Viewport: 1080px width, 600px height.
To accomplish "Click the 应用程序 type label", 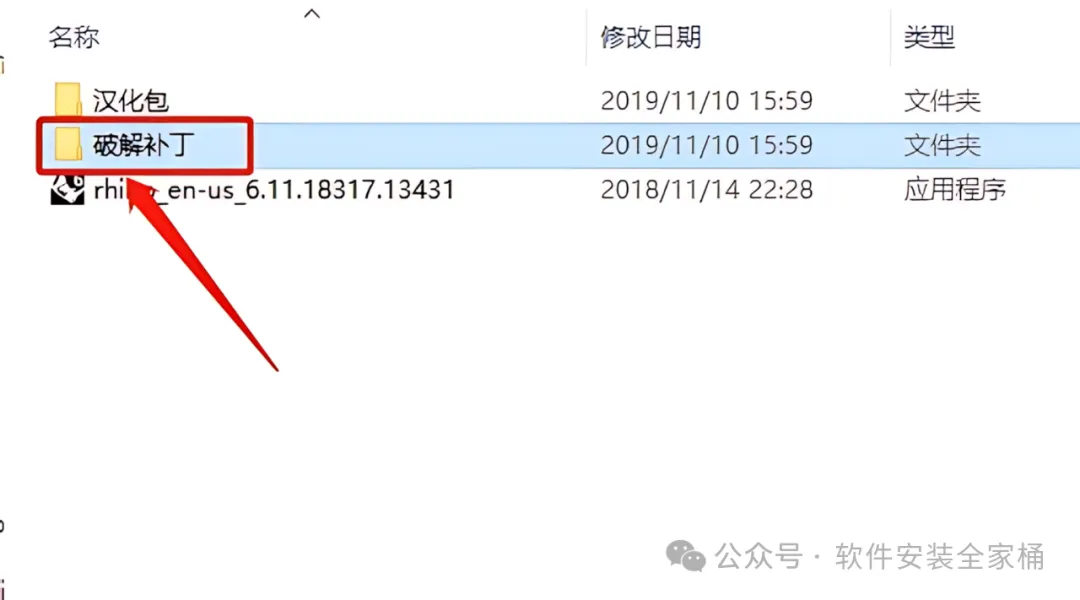I will [955, 189].
